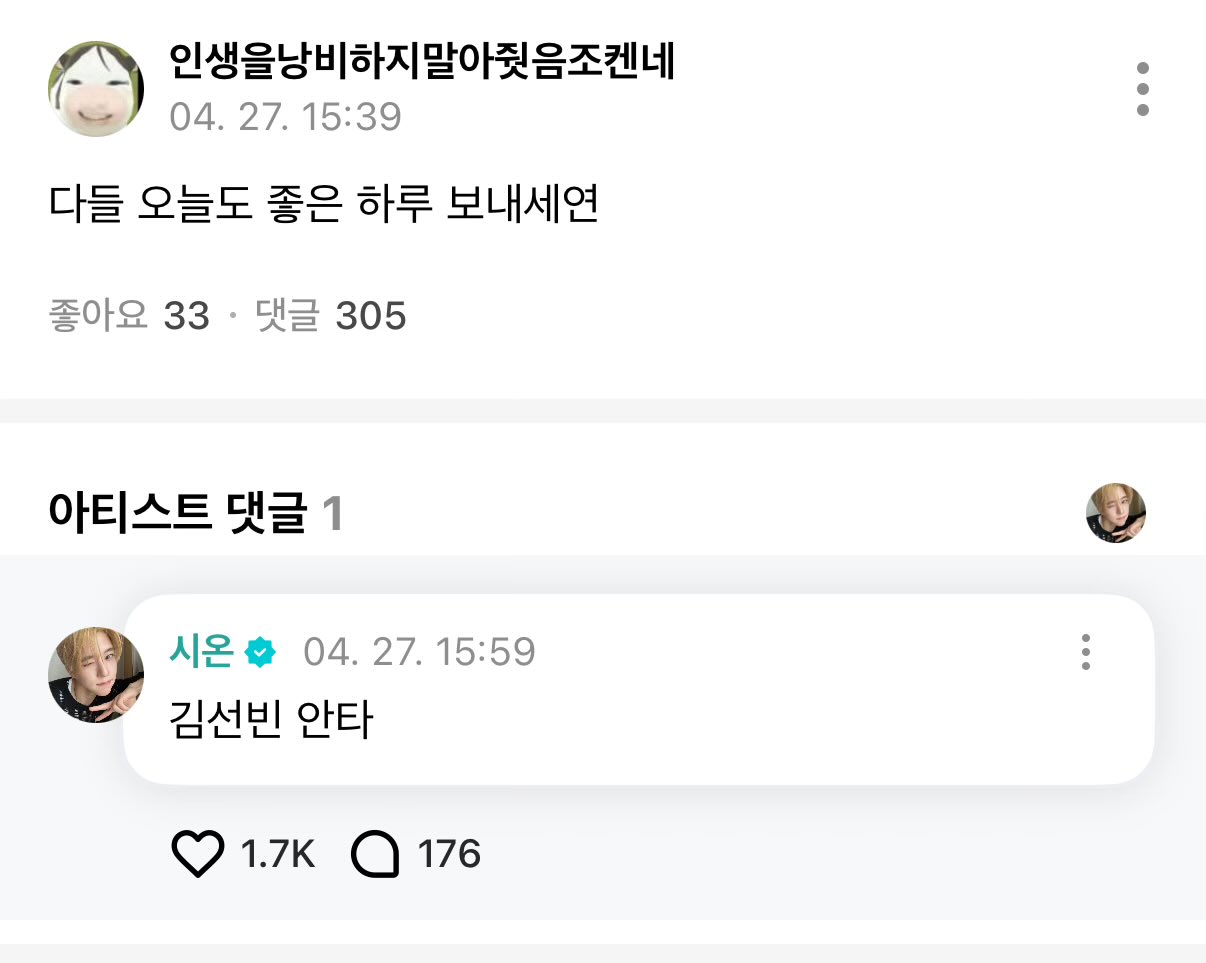This screenshot has width=1206, height=963.
Task: Open 시온's profile picture beside the comment
Action: (x=96, y=675)
